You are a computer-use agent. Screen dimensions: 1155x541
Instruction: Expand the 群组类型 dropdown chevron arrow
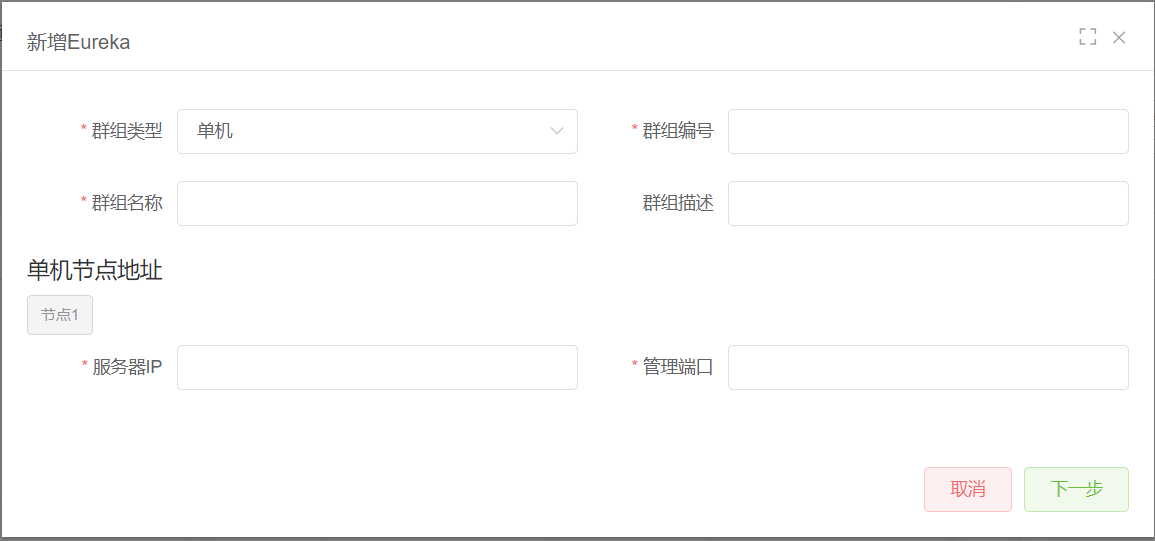557,132
